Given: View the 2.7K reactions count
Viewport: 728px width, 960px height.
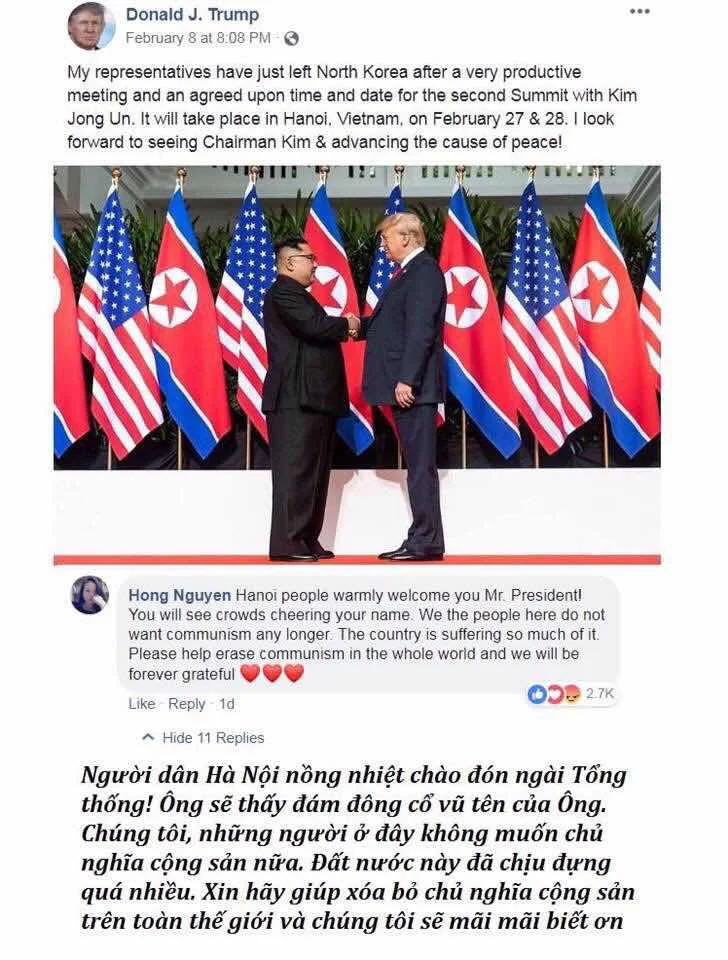Looking at the screenshot, I should pyautogui.click(x=599, y=694).
